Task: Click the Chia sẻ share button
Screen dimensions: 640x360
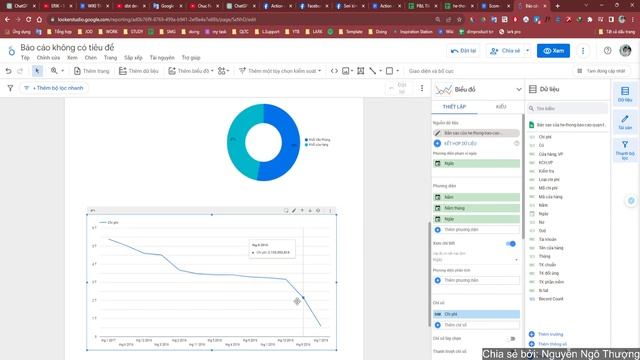Action: (505, 51)
